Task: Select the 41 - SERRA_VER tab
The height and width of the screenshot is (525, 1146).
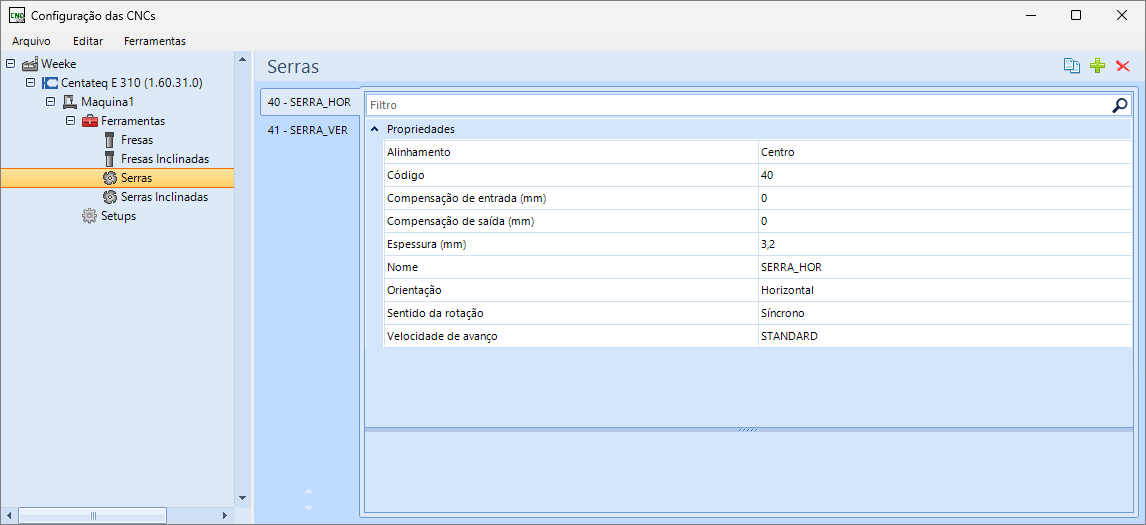Action: [308, 130]
